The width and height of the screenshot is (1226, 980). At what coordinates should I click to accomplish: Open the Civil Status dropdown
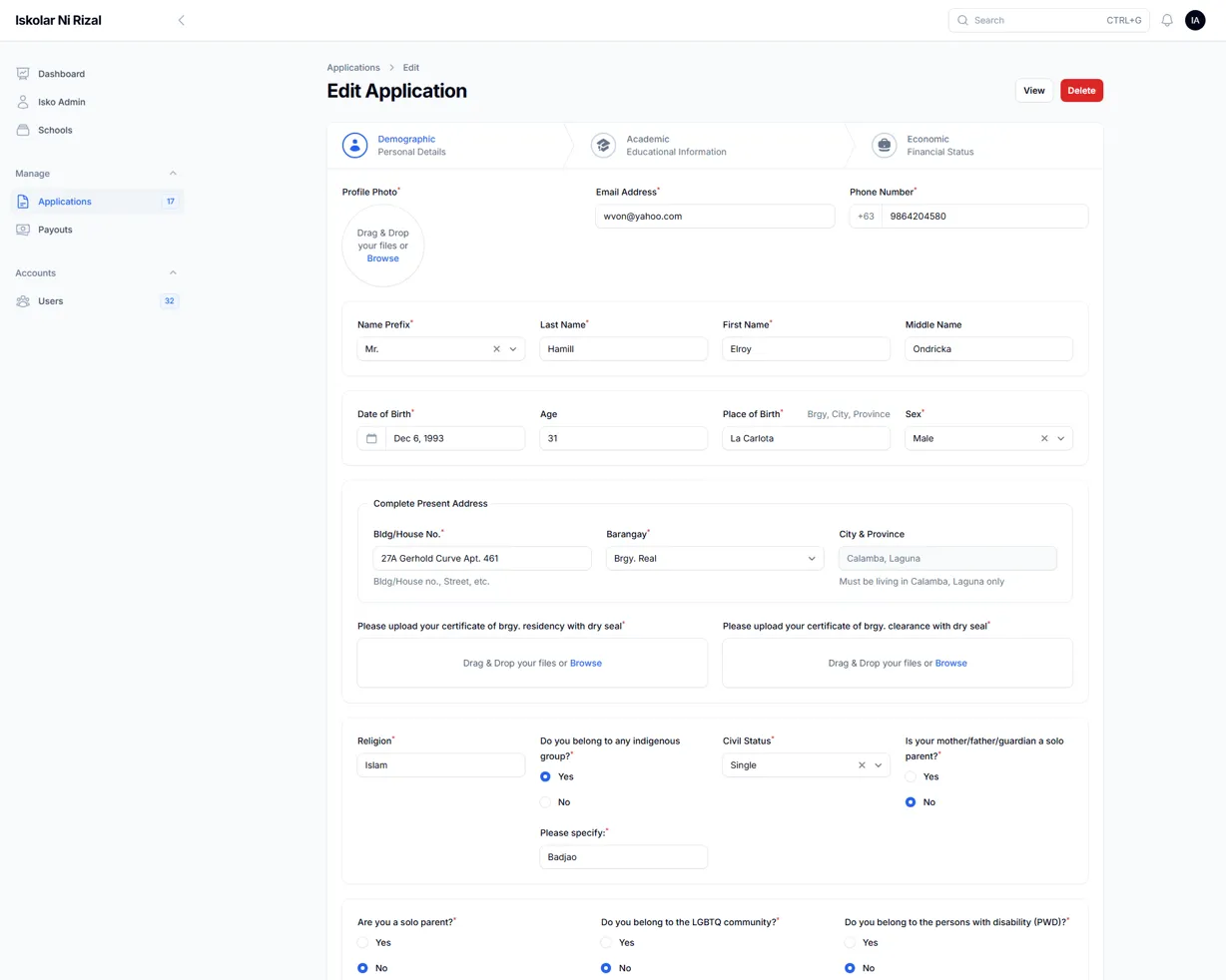(x=879, y=765)
